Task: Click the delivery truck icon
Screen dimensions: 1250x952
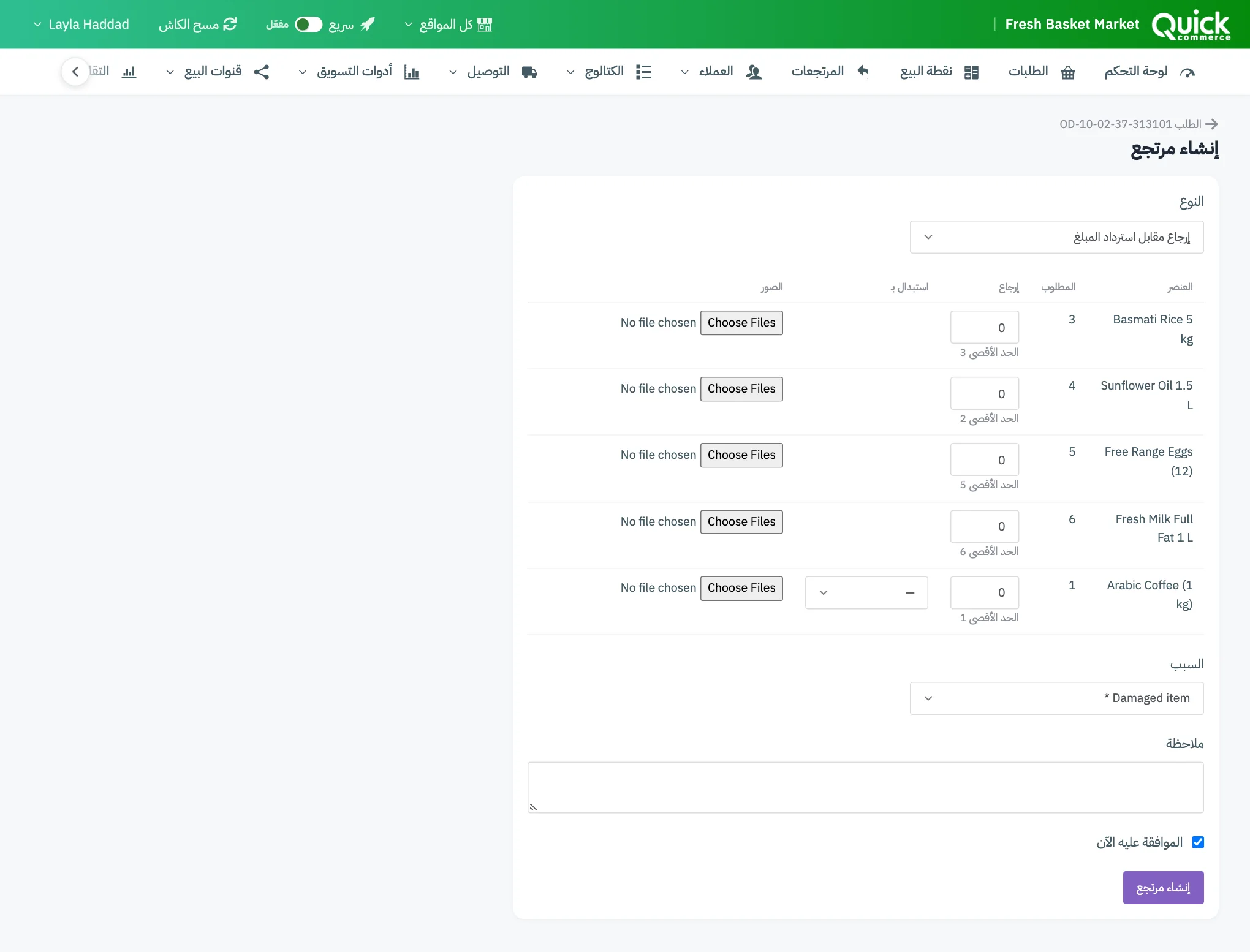Action: coord(529,72)
